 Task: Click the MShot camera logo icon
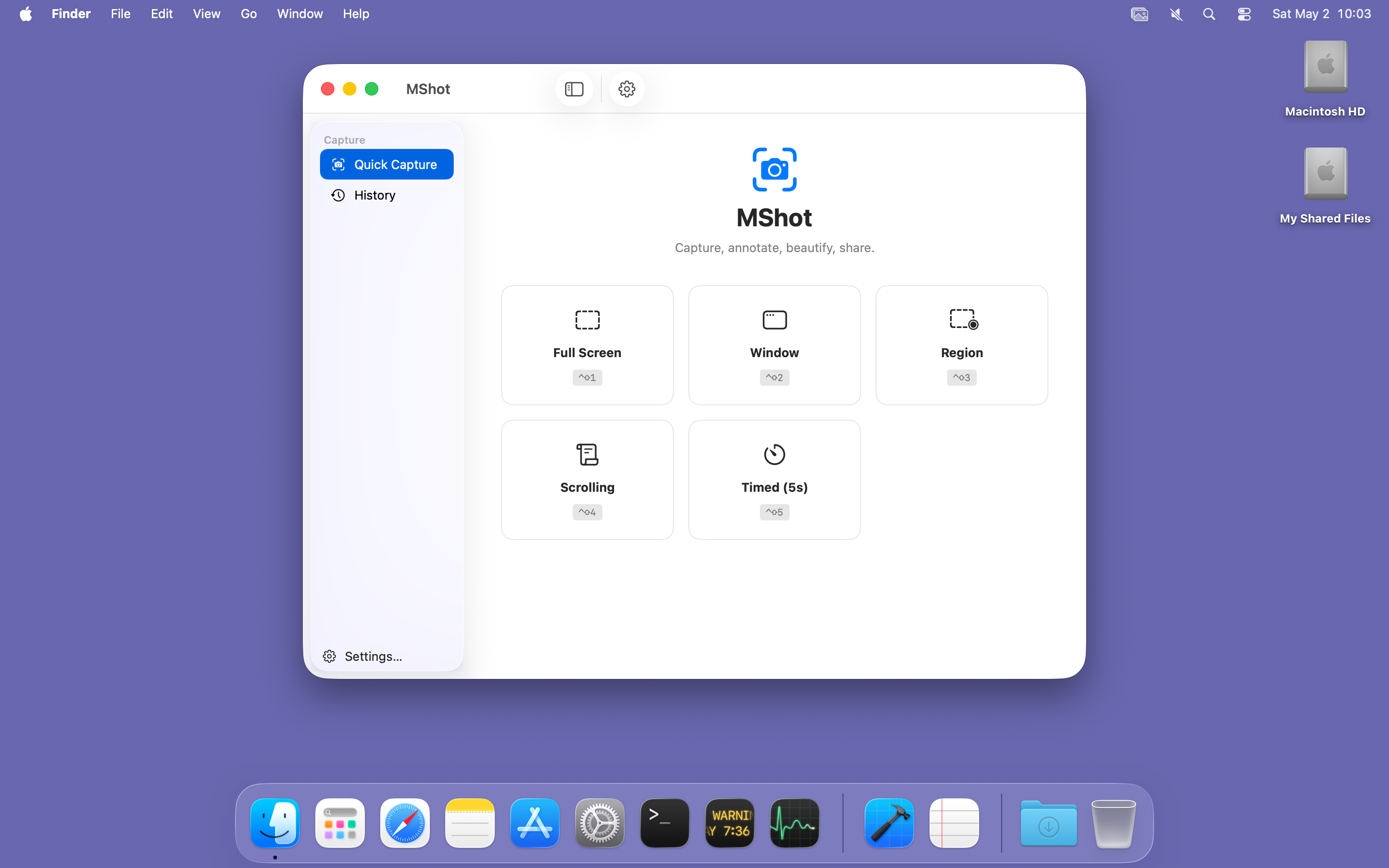(774, 169)
